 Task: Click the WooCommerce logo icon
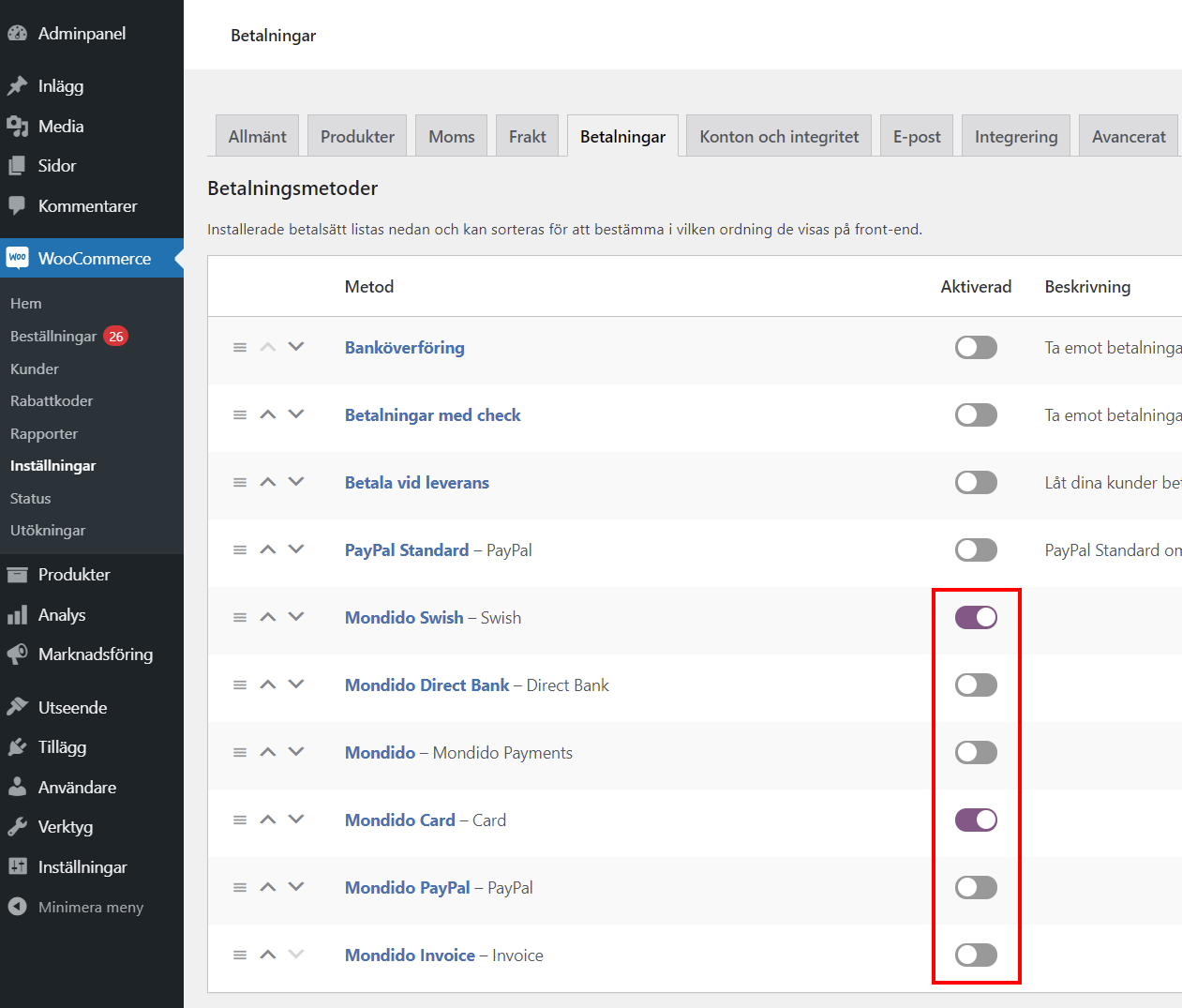[x=17, y=258]
